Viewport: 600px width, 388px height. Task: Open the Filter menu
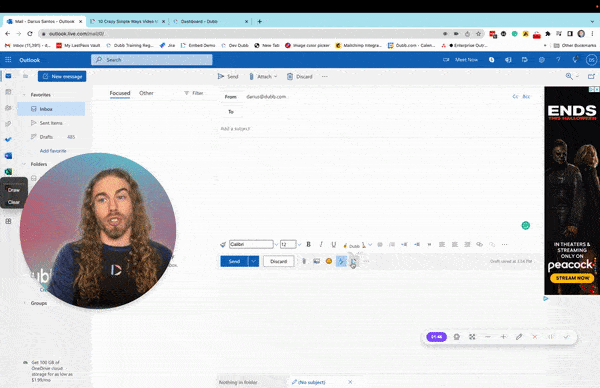click(194, 93)
